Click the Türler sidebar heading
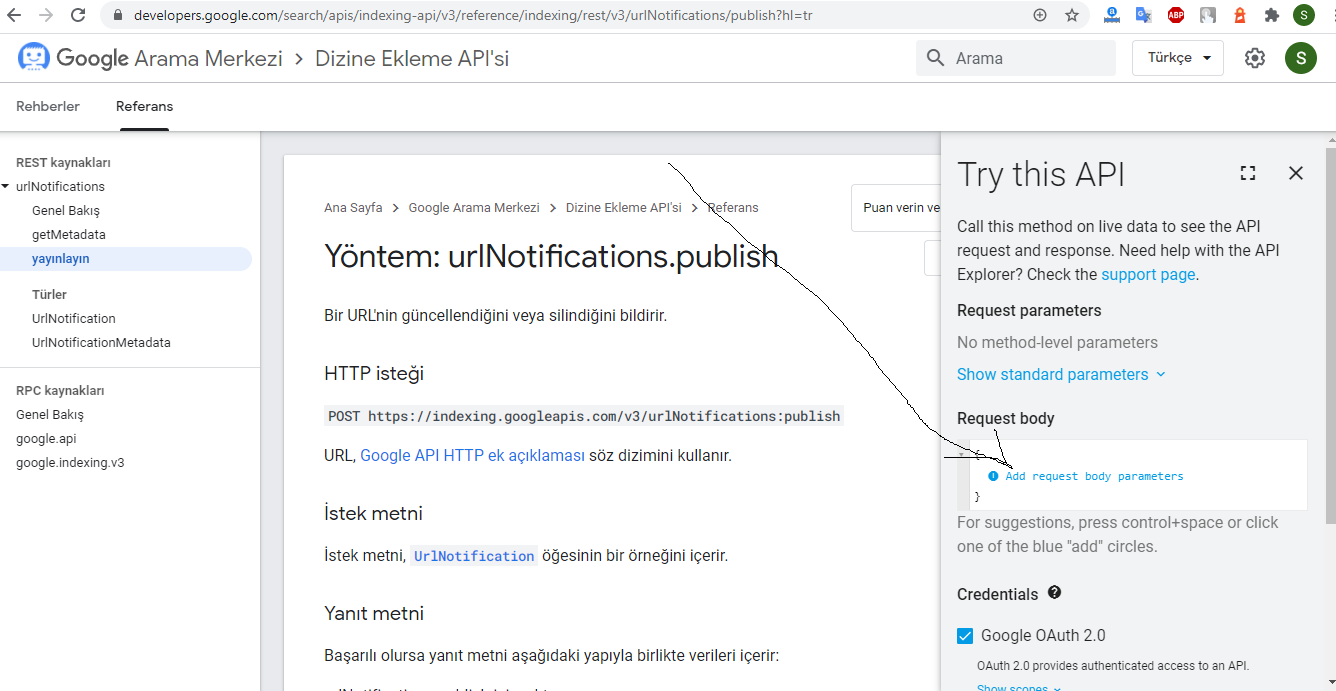 pos(49,295)
